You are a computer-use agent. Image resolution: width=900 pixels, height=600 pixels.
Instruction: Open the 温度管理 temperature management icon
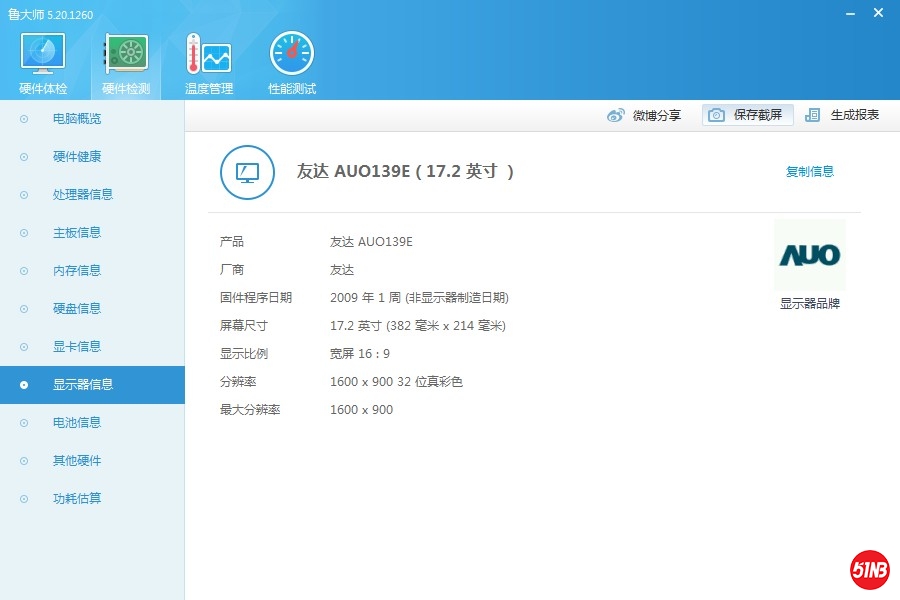point(208,54)
